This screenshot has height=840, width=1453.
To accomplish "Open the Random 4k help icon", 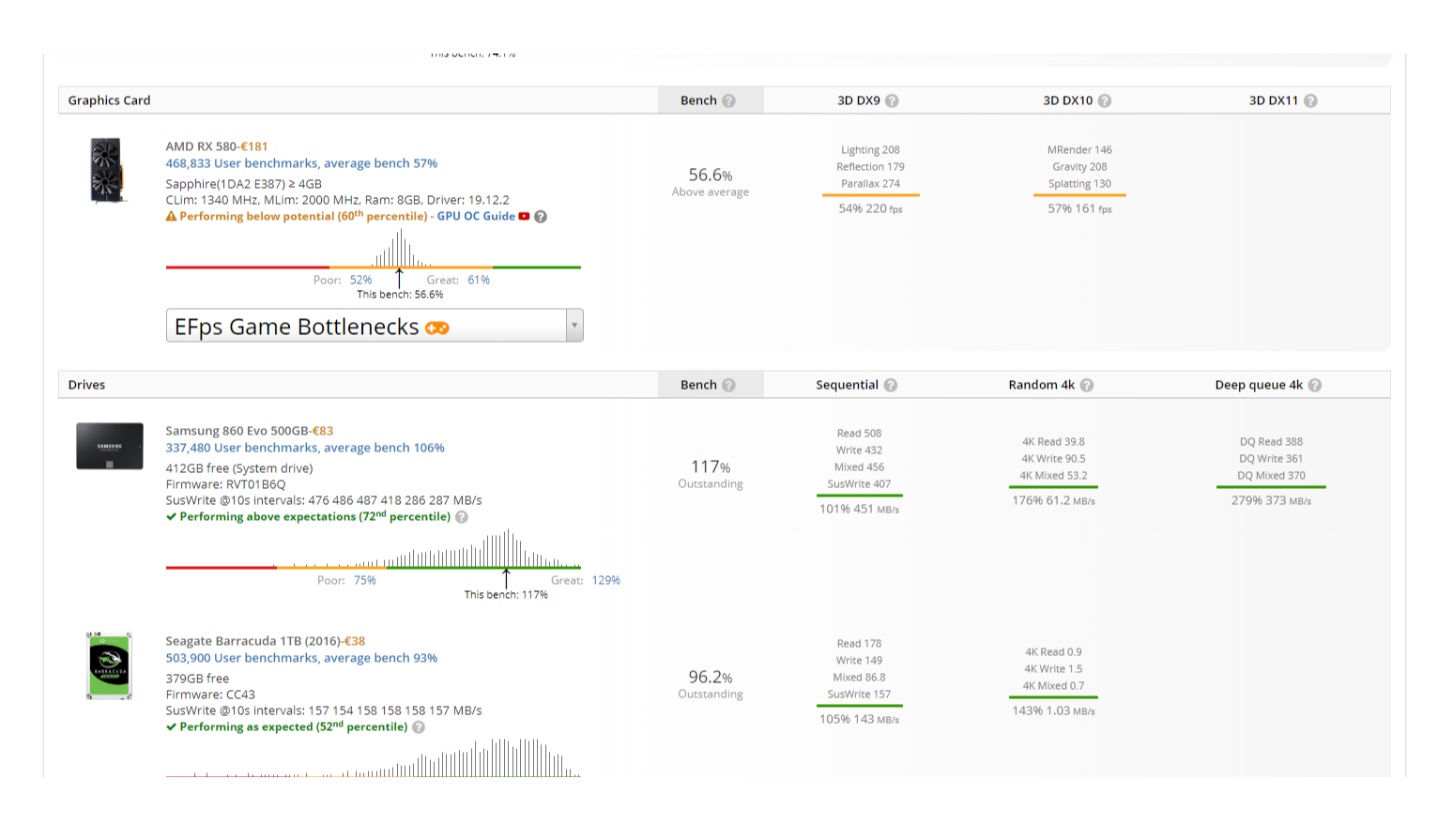I will pyautogui.click(x=1087, y=385).
